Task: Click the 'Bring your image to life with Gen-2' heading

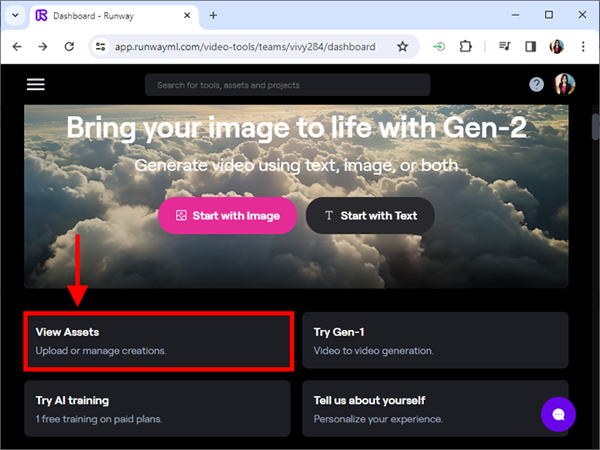Action: pos(297,127)
